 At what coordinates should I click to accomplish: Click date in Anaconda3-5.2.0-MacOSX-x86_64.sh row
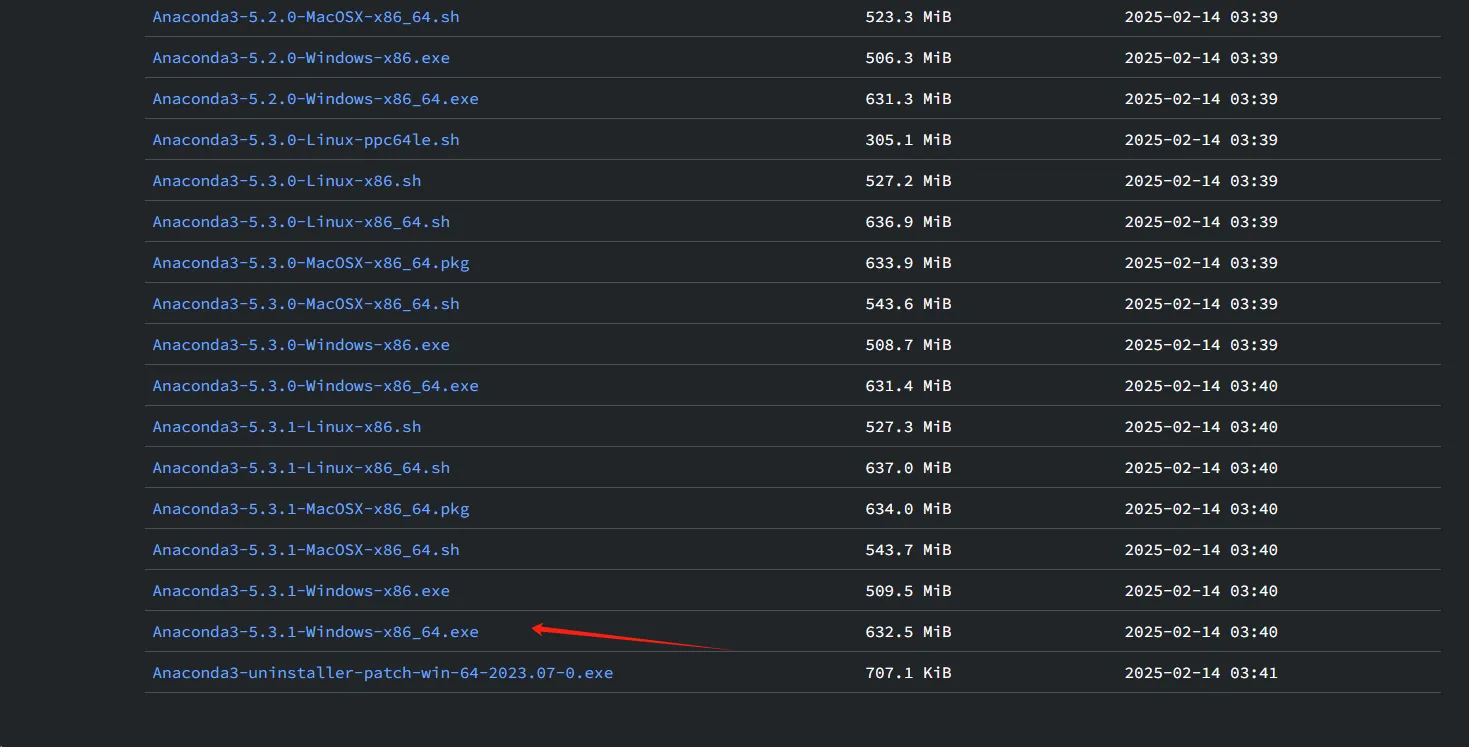point(1201,17)
